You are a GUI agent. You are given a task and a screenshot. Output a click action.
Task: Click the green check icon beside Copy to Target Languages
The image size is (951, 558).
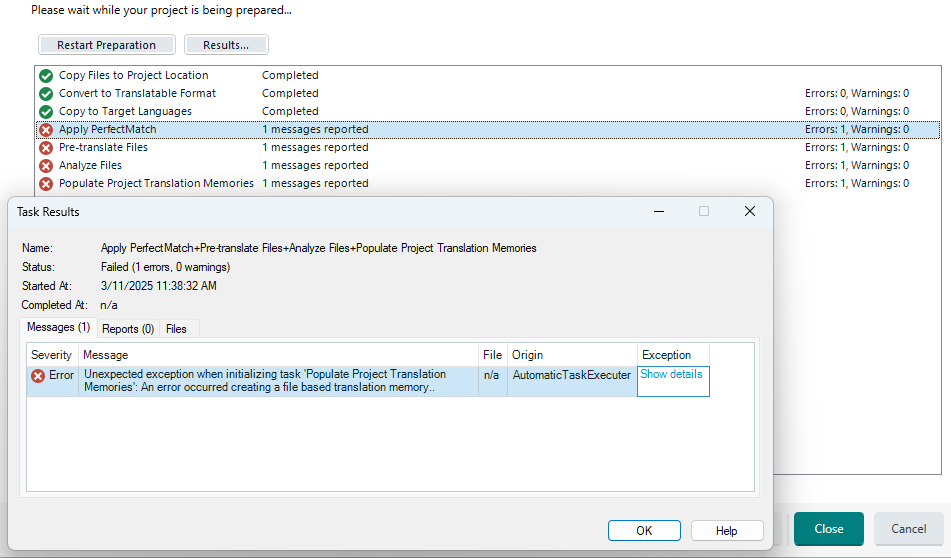[46, 112]
